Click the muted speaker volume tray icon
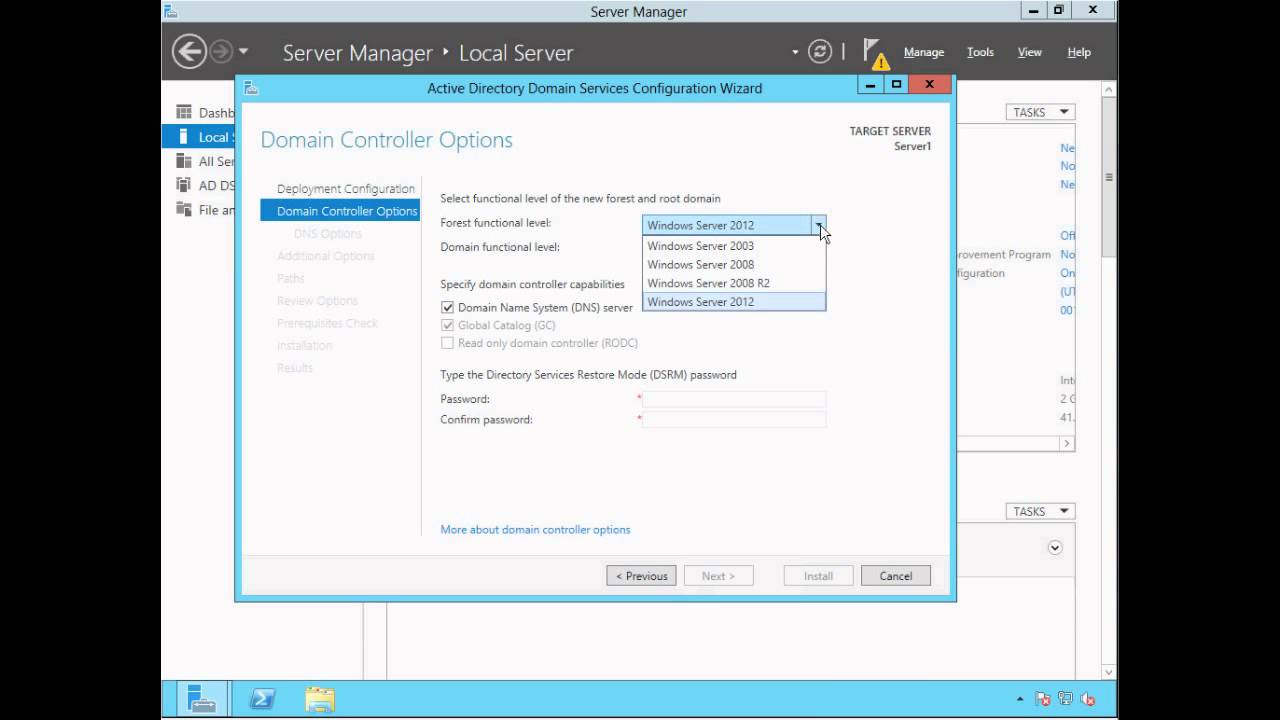The width and height of the screenshot is (1280, 720). pyautogui.click(x=1088, y=699)
